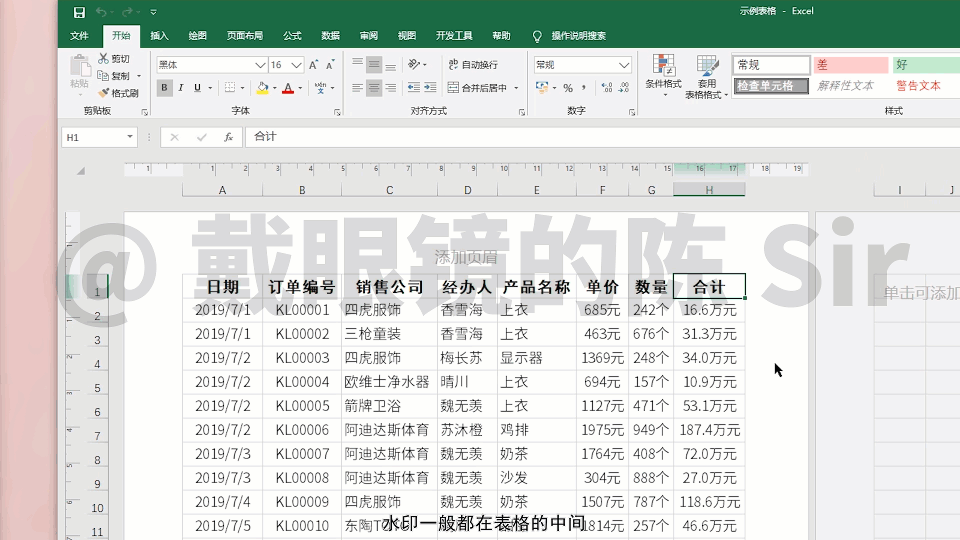Open 条件格式 conditional formatting
The height and width of the screenshot is (540, 960).
[x=663, y=77]
